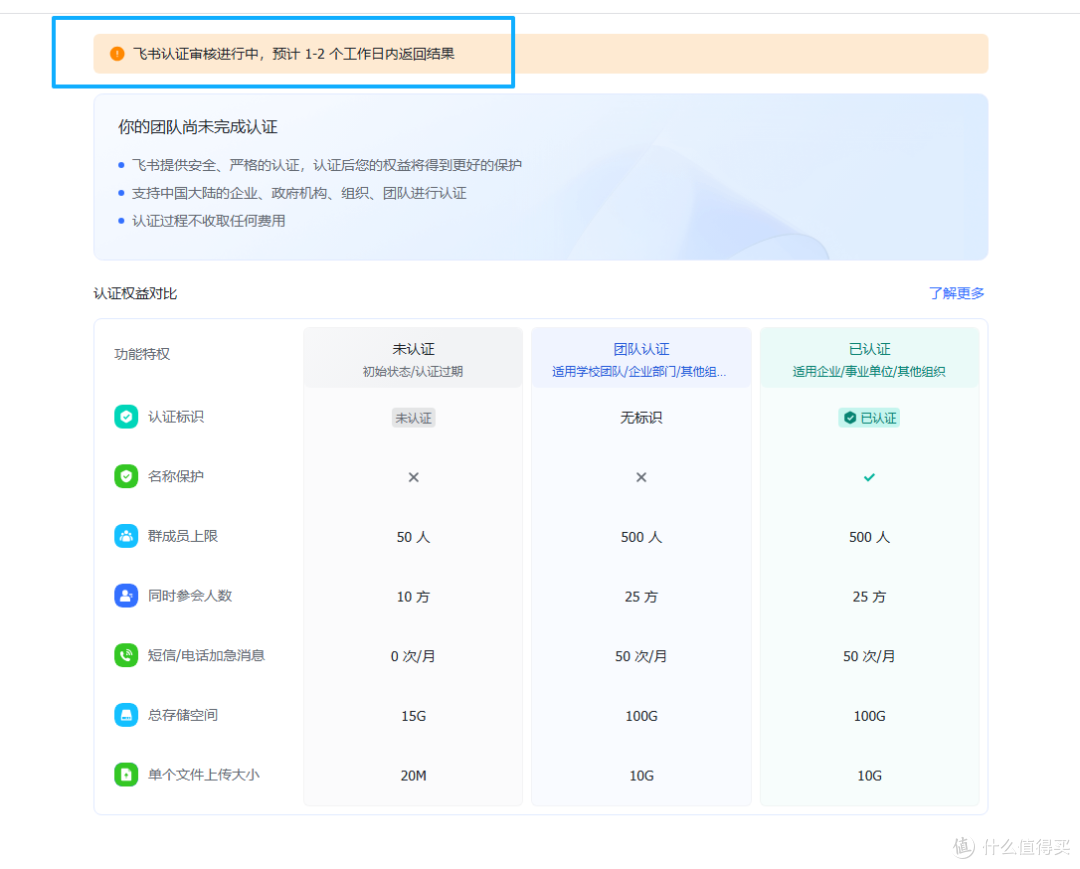Click the 单个文件上传大小 row label
1080x869 pixels.
[203, 775]
